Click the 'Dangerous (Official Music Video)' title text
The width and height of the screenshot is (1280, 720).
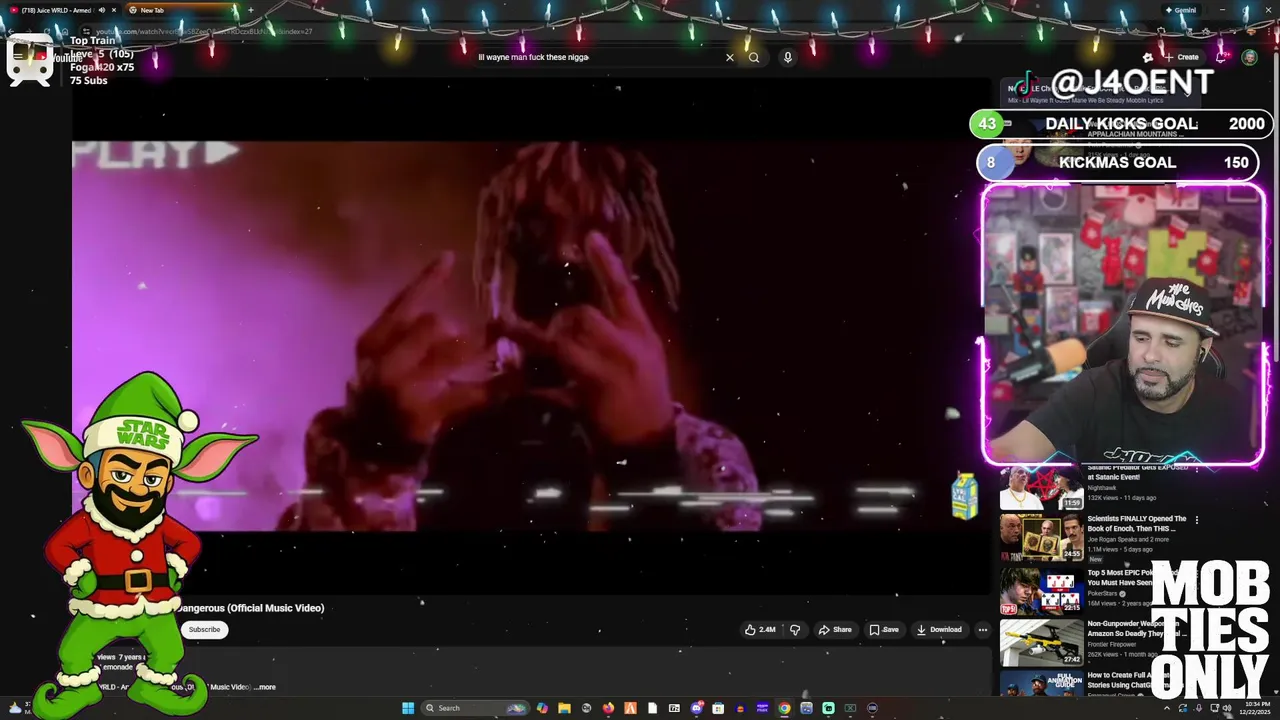point(251,608)
